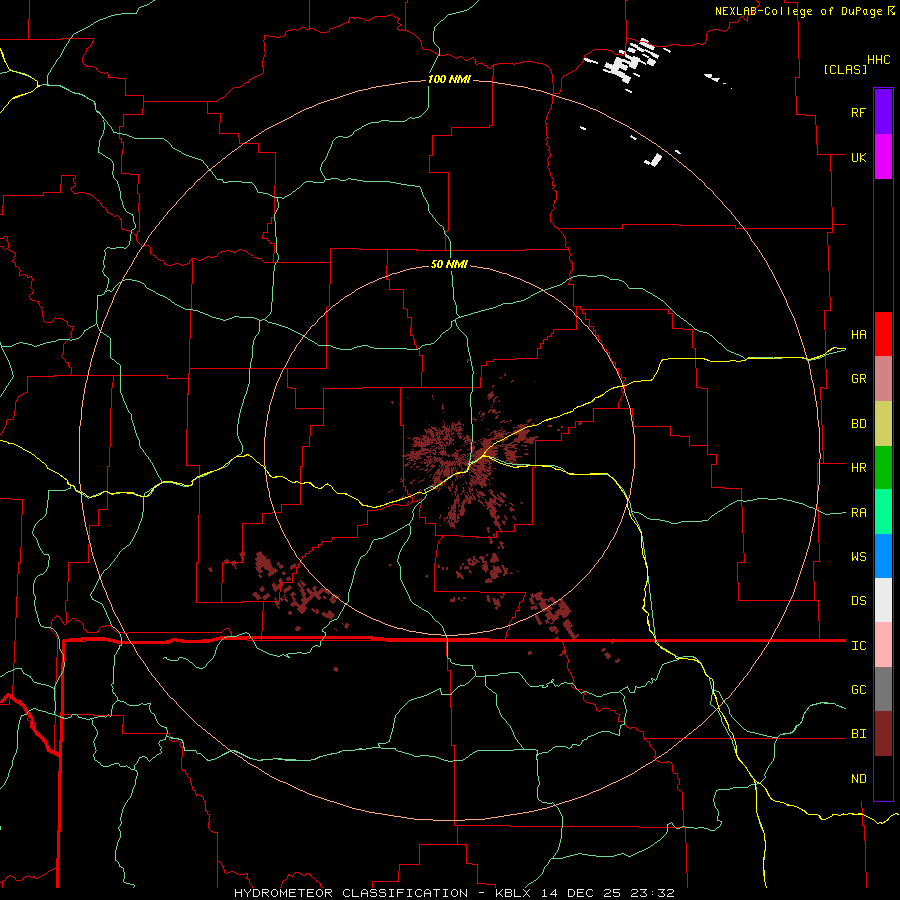Click the GR legend label
Viewport: 900px width, 900px height.
click(x=858, y=379)
